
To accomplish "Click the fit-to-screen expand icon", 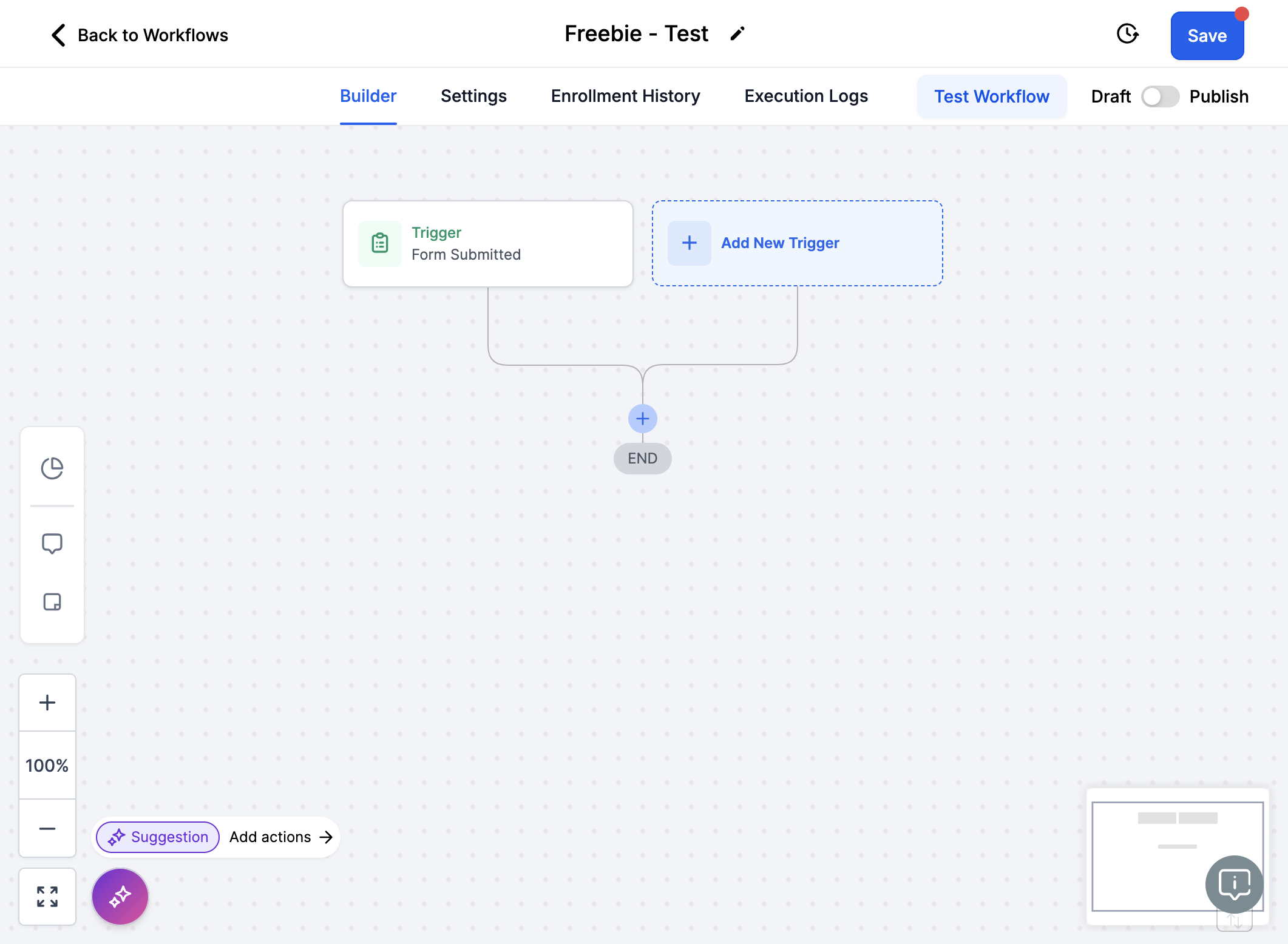I will (x=47, y=897).
